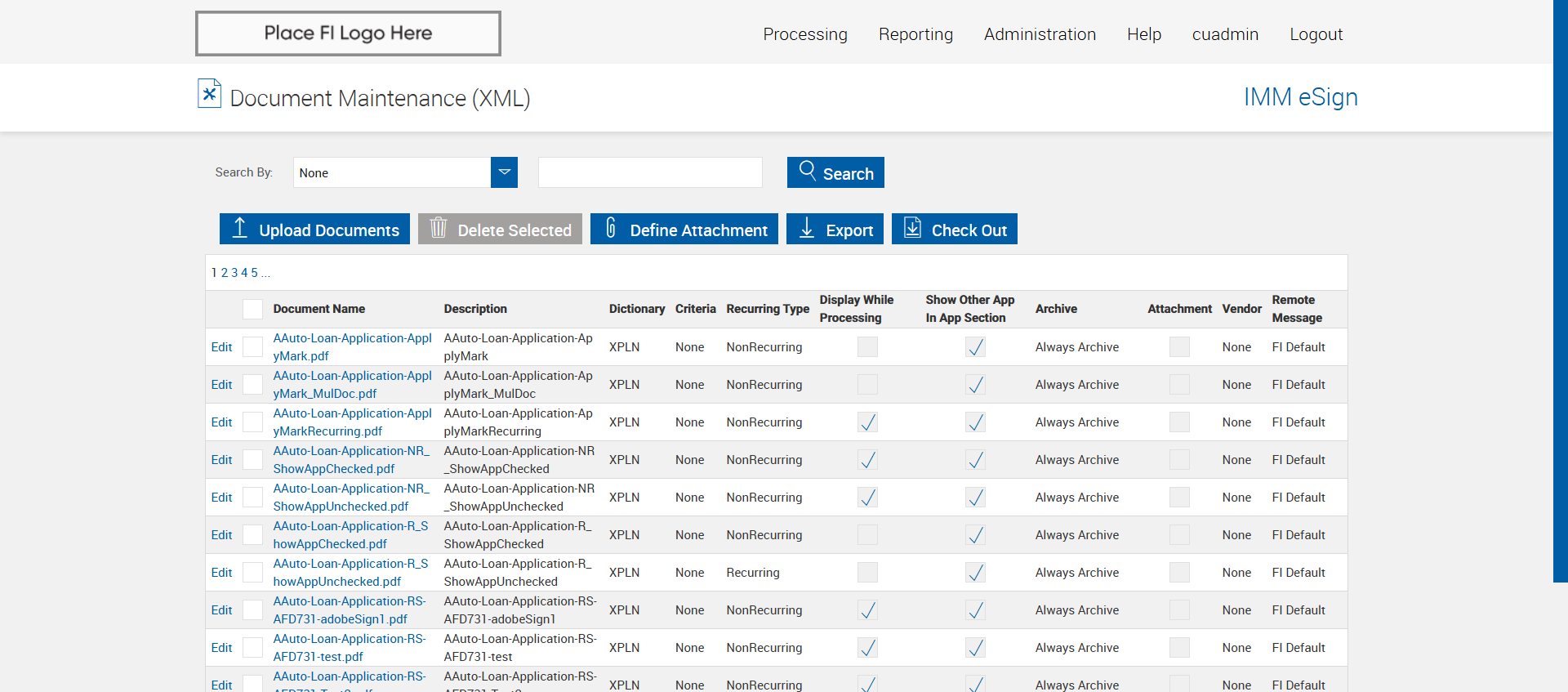Viewport: 1568px width, 692px height.
Task: Select row checkbox for AAuto-Loan-Application-ApplyMark.pdf
Action: (253, 347)
